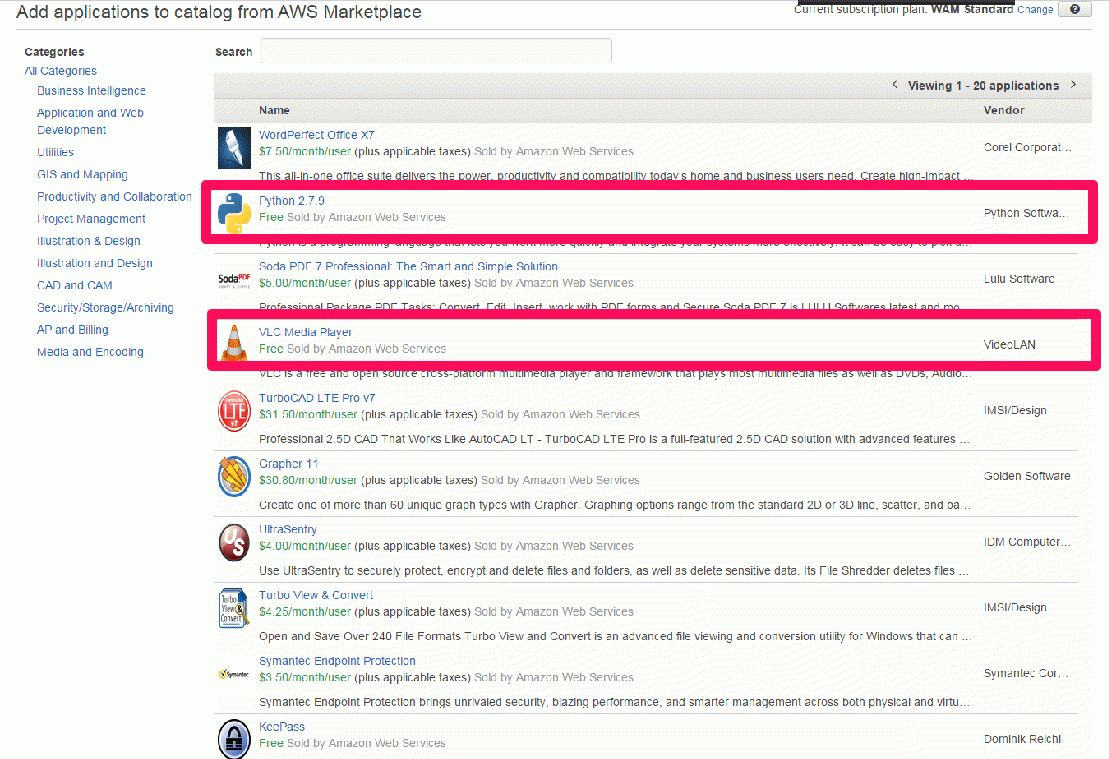Click the $4.00/month/user price text

point(305,546)
